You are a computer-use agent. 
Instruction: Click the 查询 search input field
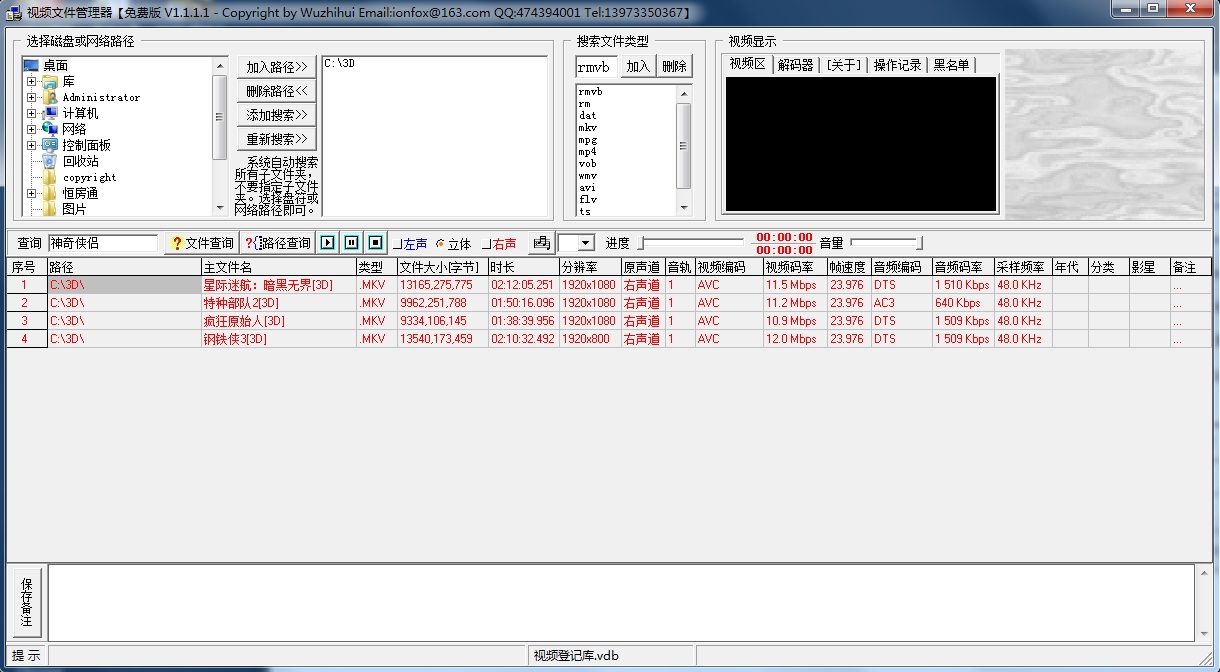102,243
